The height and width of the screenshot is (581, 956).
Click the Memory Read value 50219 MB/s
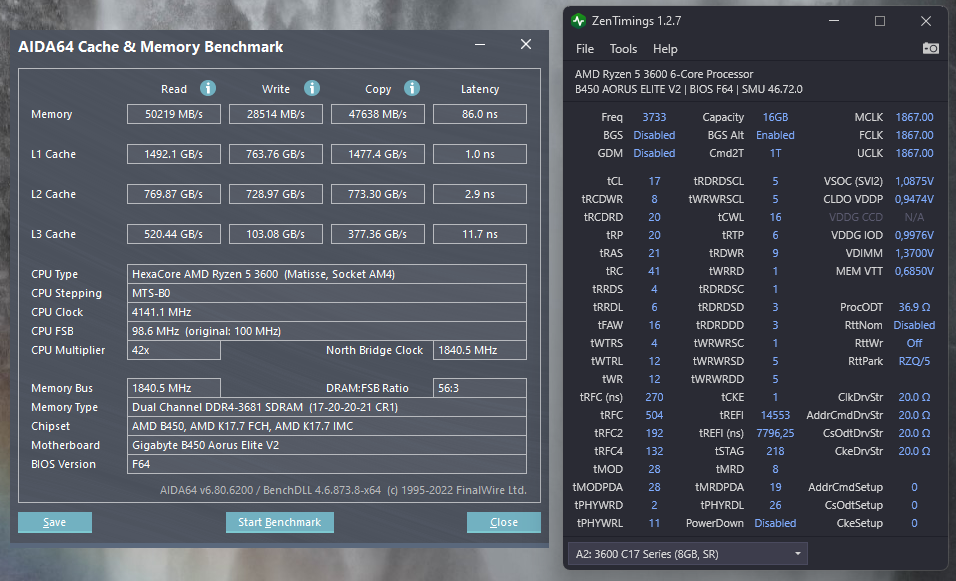coord(174,114)
